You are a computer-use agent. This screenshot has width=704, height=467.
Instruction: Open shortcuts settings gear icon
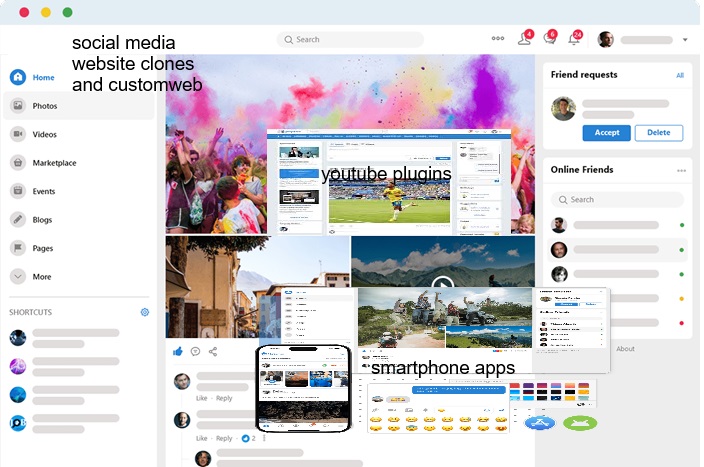click(144, 312)
